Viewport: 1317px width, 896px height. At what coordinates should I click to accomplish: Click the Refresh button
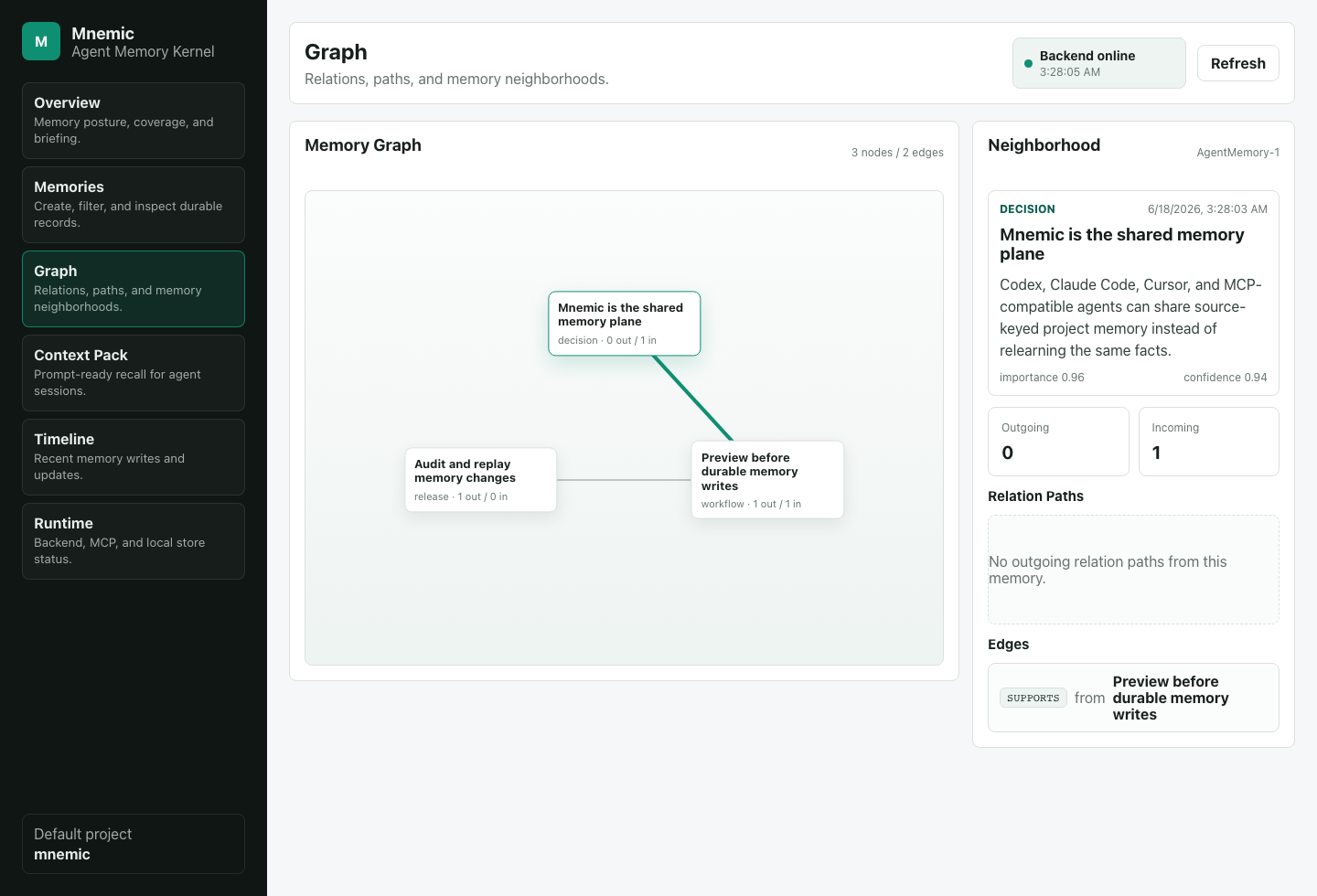pyautogui.click(x=1238, y=63)
